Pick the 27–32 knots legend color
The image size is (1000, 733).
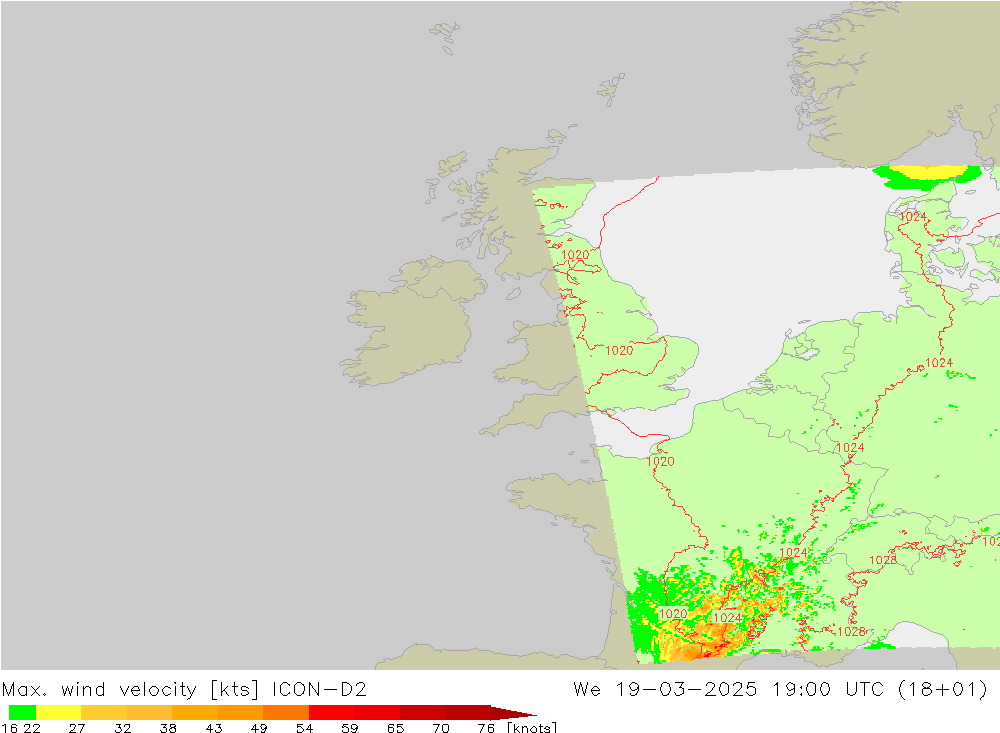point(104,713)
